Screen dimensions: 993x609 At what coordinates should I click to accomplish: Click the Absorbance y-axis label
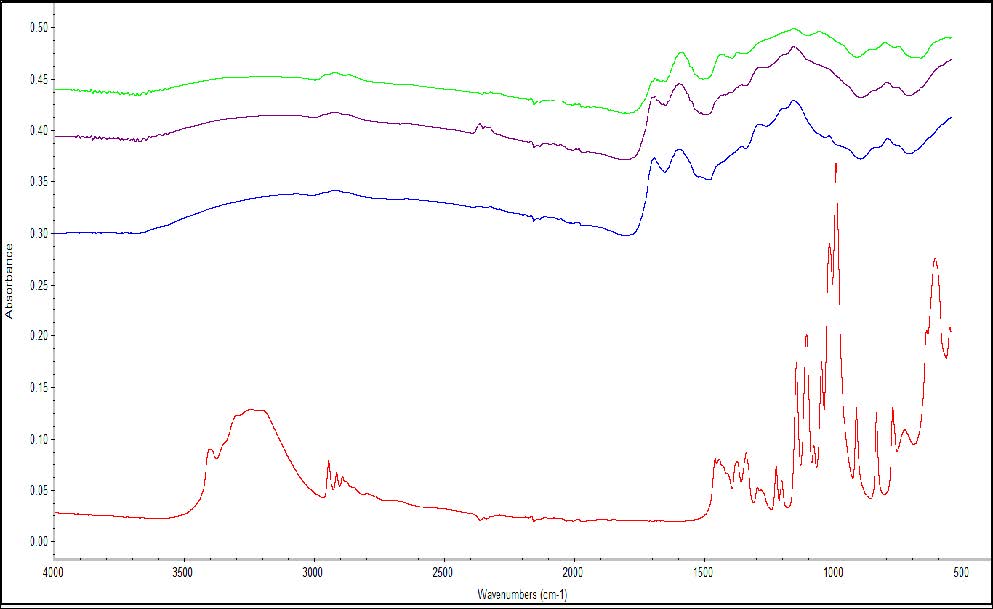(9, 283)
